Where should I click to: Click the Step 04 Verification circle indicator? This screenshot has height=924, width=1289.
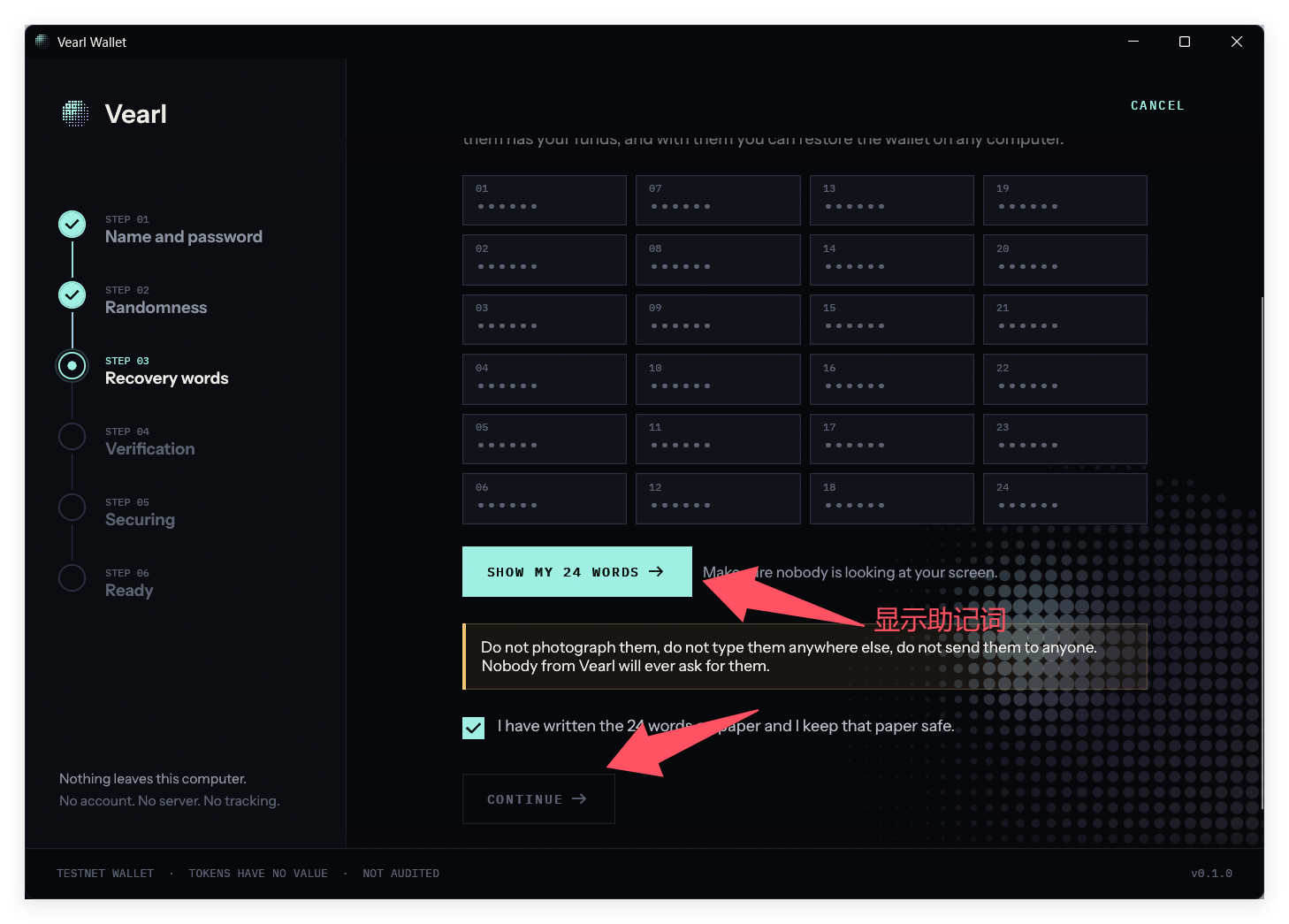pyautogui.click(x=72, y=437)
